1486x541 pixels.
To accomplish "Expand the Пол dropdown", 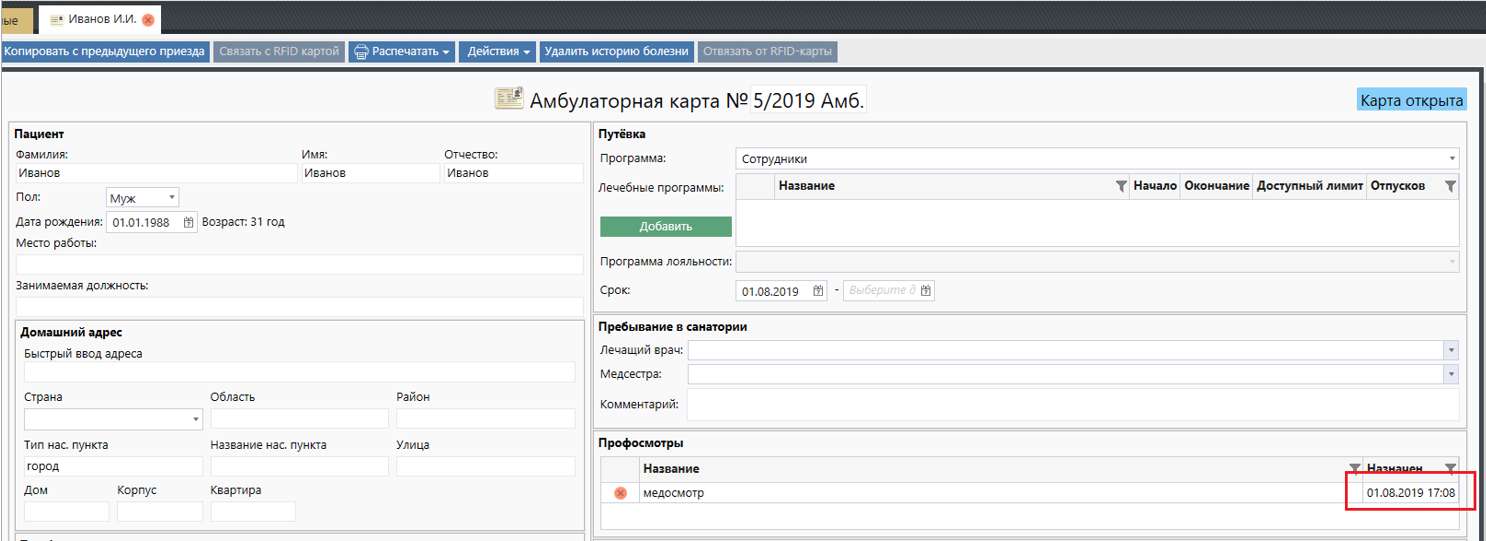I will [172, 198].
